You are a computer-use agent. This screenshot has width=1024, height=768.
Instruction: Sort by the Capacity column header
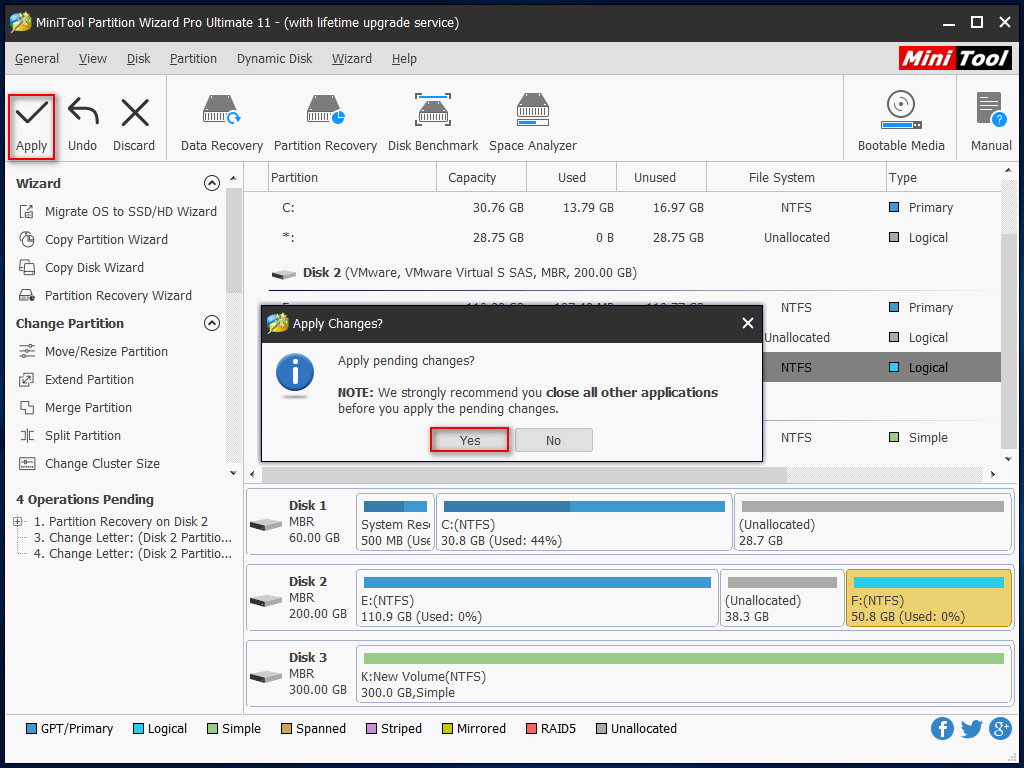coord(481,178)
